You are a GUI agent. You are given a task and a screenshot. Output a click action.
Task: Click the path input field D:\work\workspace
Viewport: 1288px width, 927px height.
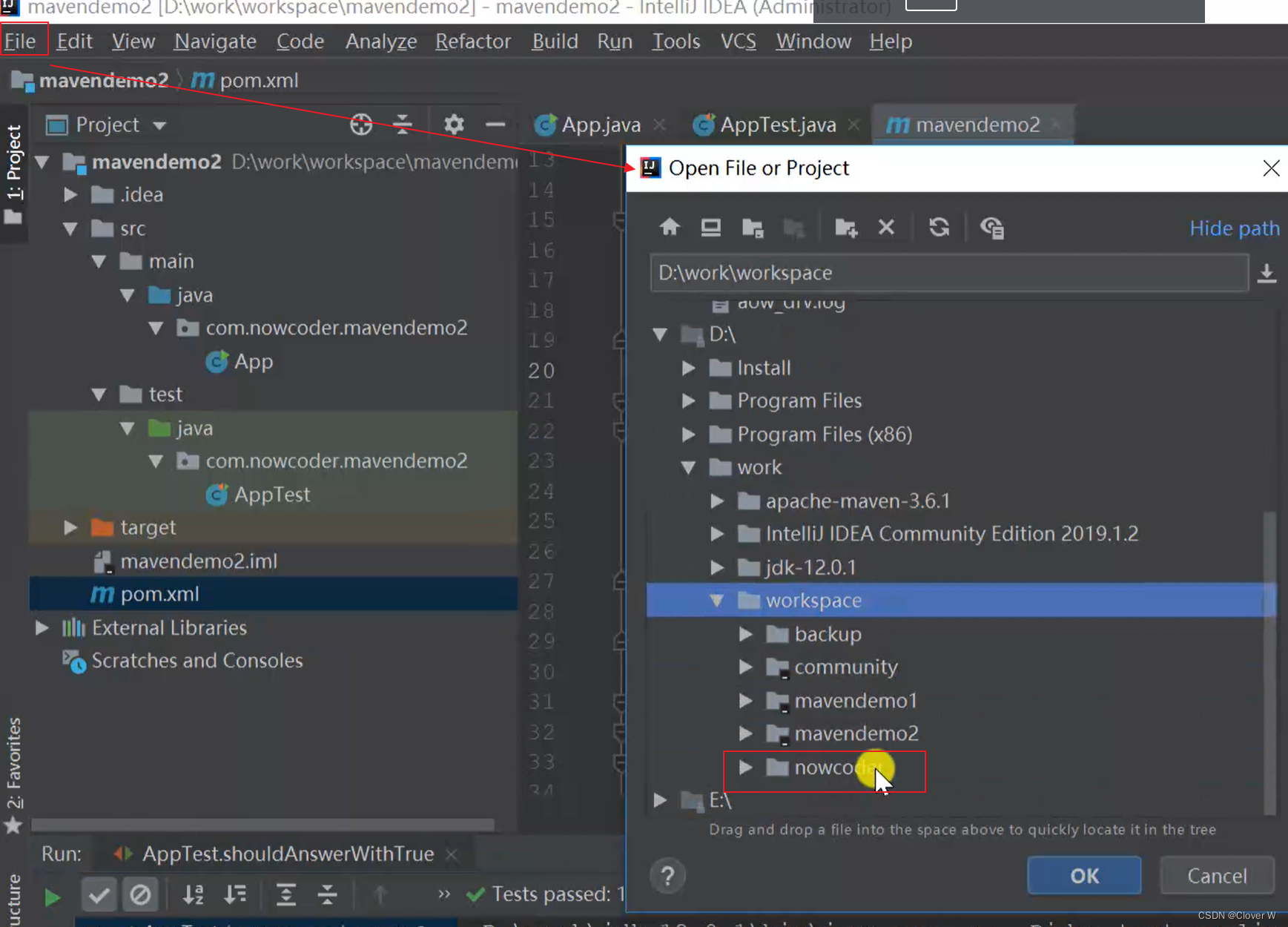point(949,273)
